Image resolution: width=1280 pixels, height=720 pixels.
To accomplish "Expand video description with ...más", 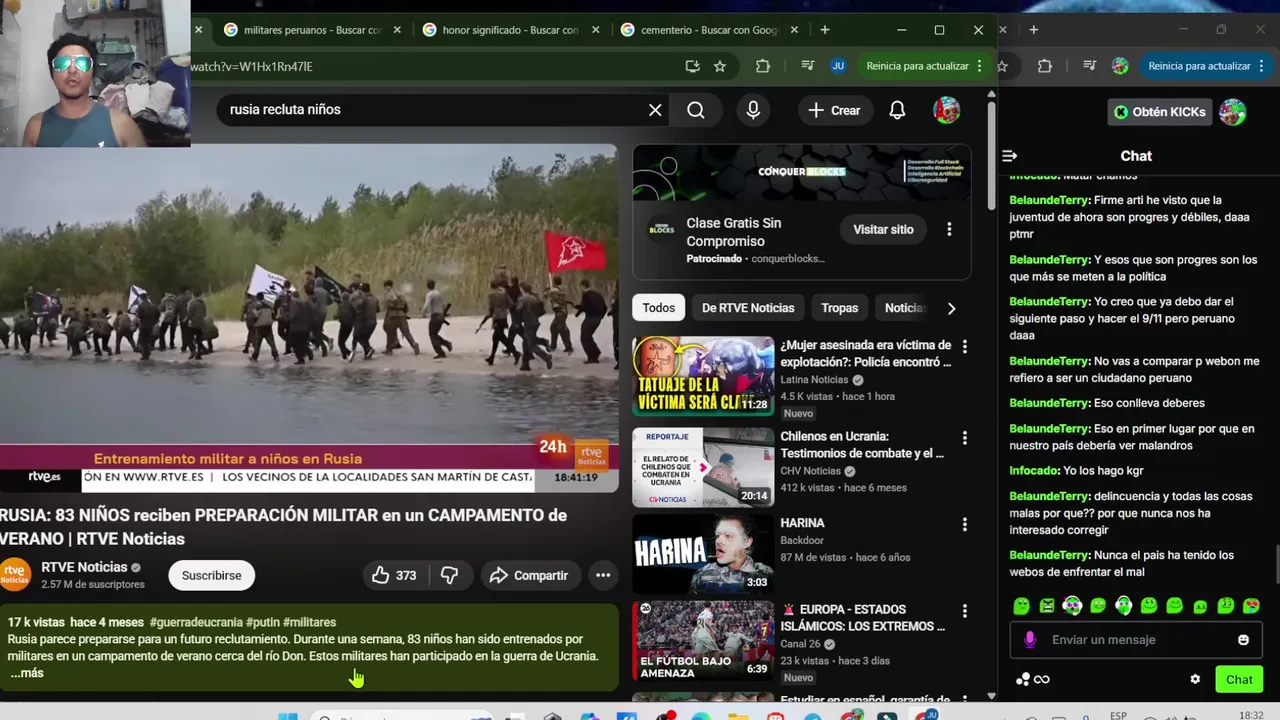I will coord(27,673).
